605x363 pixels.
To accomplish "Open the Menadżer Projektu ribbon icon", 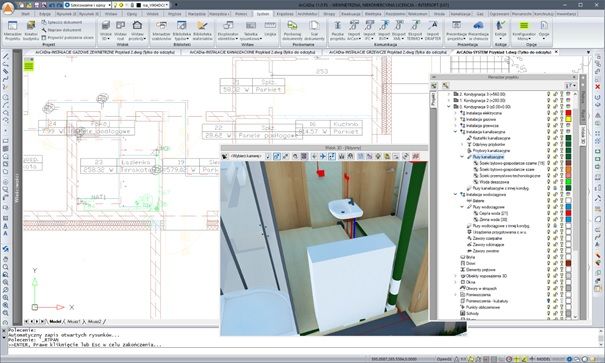I will tap(12, 30).
